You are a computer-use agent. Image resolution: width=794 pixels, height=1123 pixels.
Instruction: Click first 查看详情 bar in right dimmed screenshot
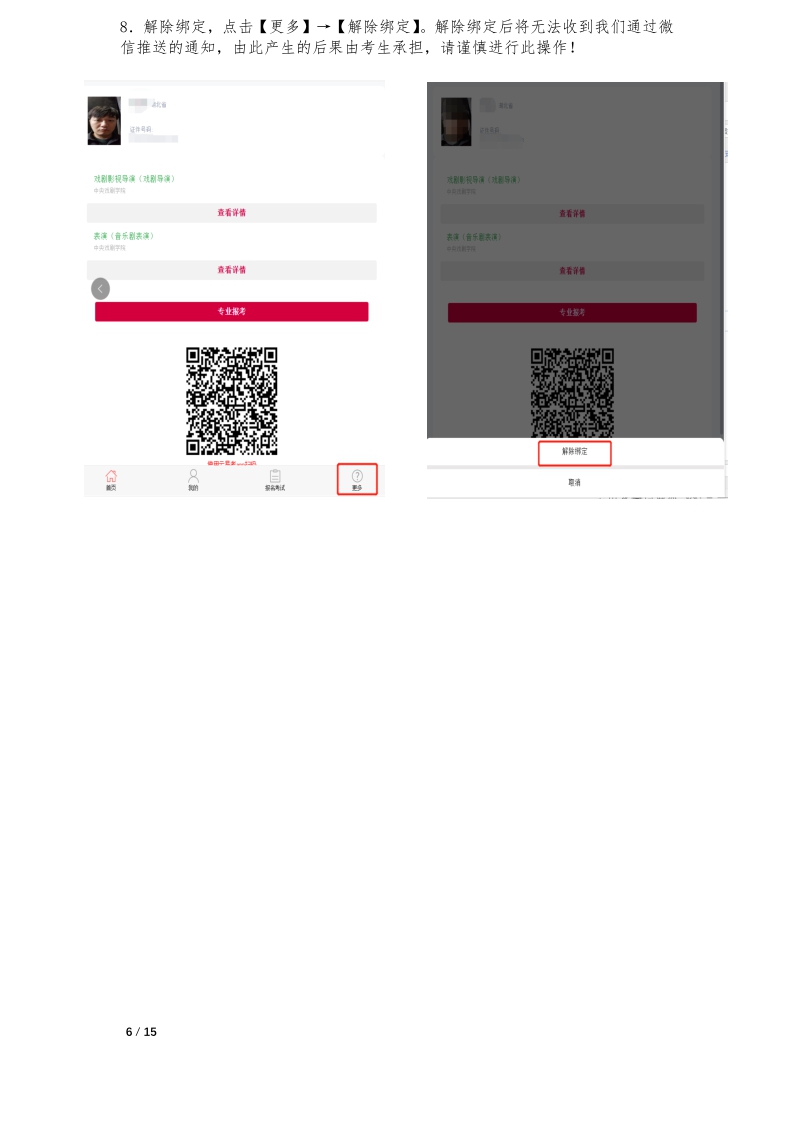coord(572,213)
